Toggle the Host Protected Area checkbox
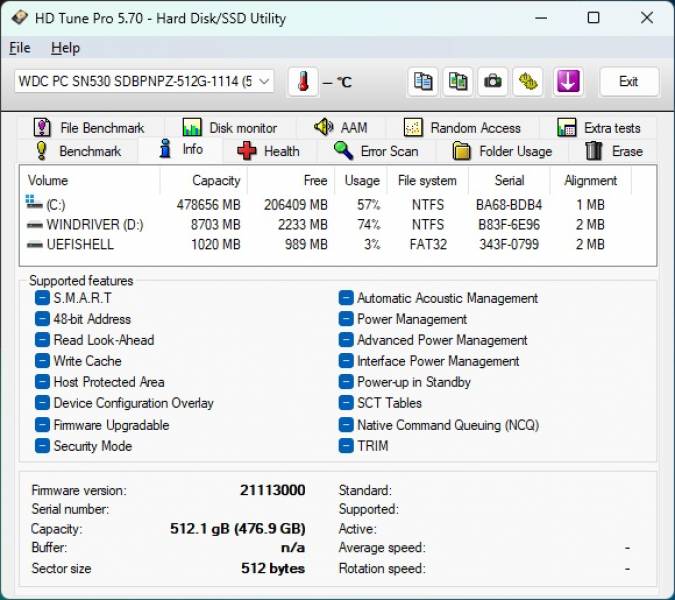This screenshot has height=600, width=675. [x=42, y=382]
